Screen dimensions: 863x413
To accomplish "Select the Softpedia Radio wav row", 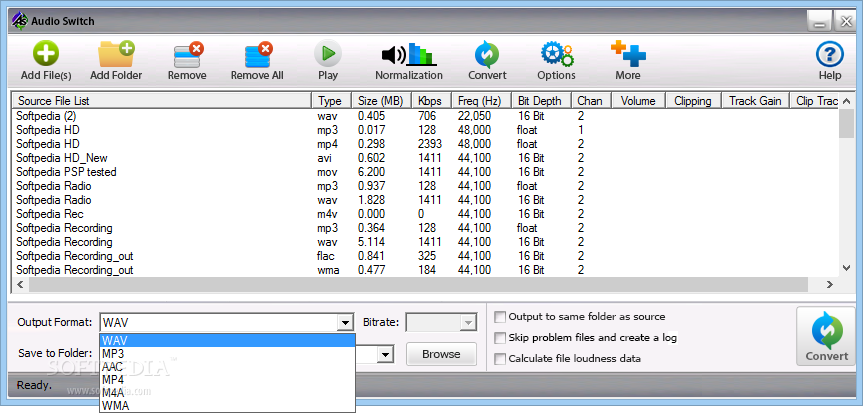I will (x=425, y=200).
